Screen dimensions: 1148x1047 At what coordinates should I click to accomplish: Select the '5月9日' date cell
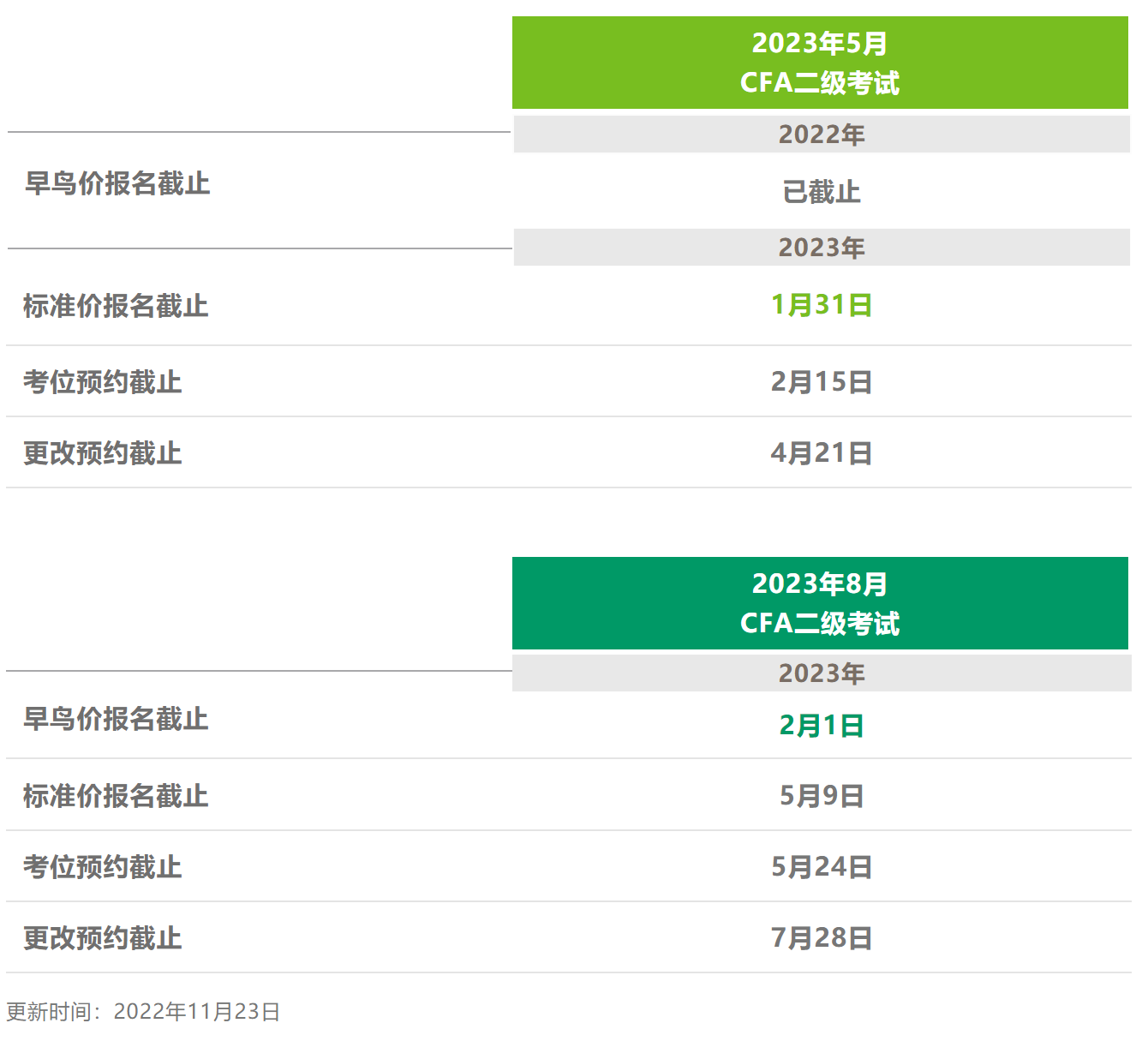(822, 796)
